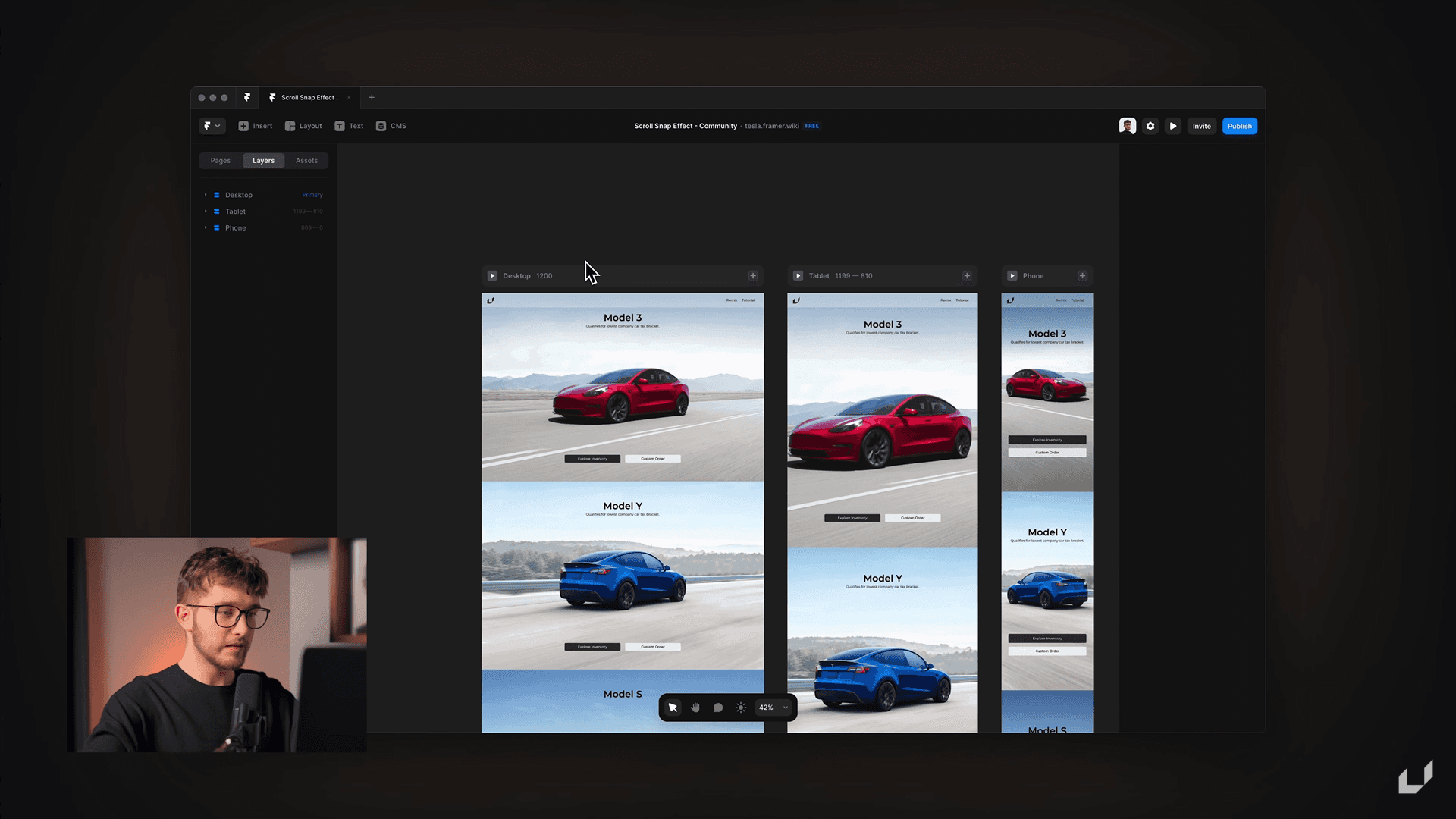Click the Settings gear icon
Image resolution: width=1456 pixels, height=819 pixels.
click(x=1150, y=126)
